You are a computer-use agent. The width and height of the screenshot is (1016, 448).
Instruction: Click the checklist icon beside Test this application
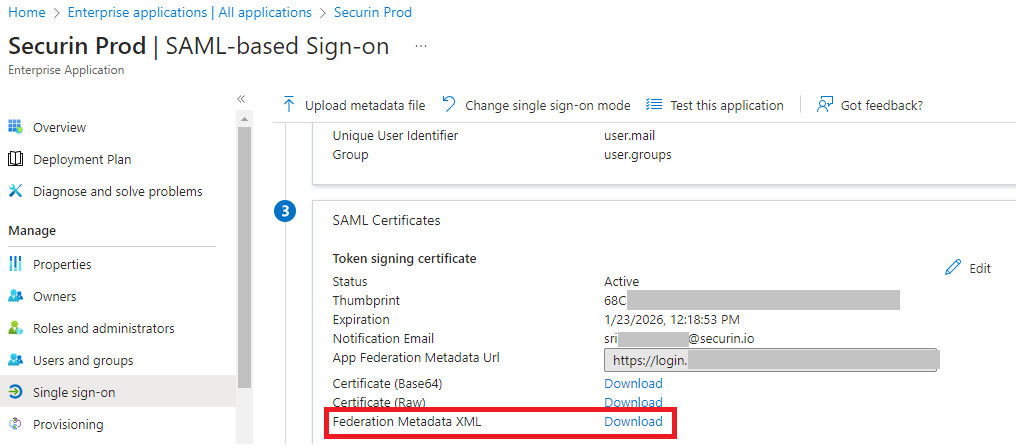click(654, 105)
